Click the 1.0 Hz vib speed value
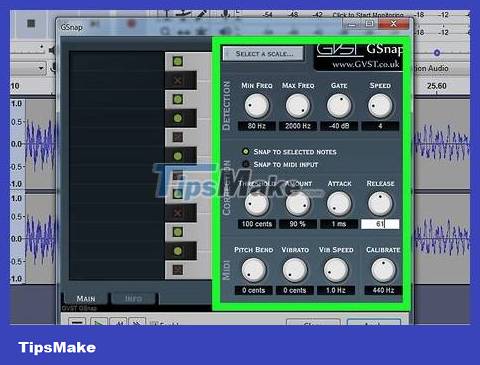The image size is (480, 365). (x=336, y=290)
